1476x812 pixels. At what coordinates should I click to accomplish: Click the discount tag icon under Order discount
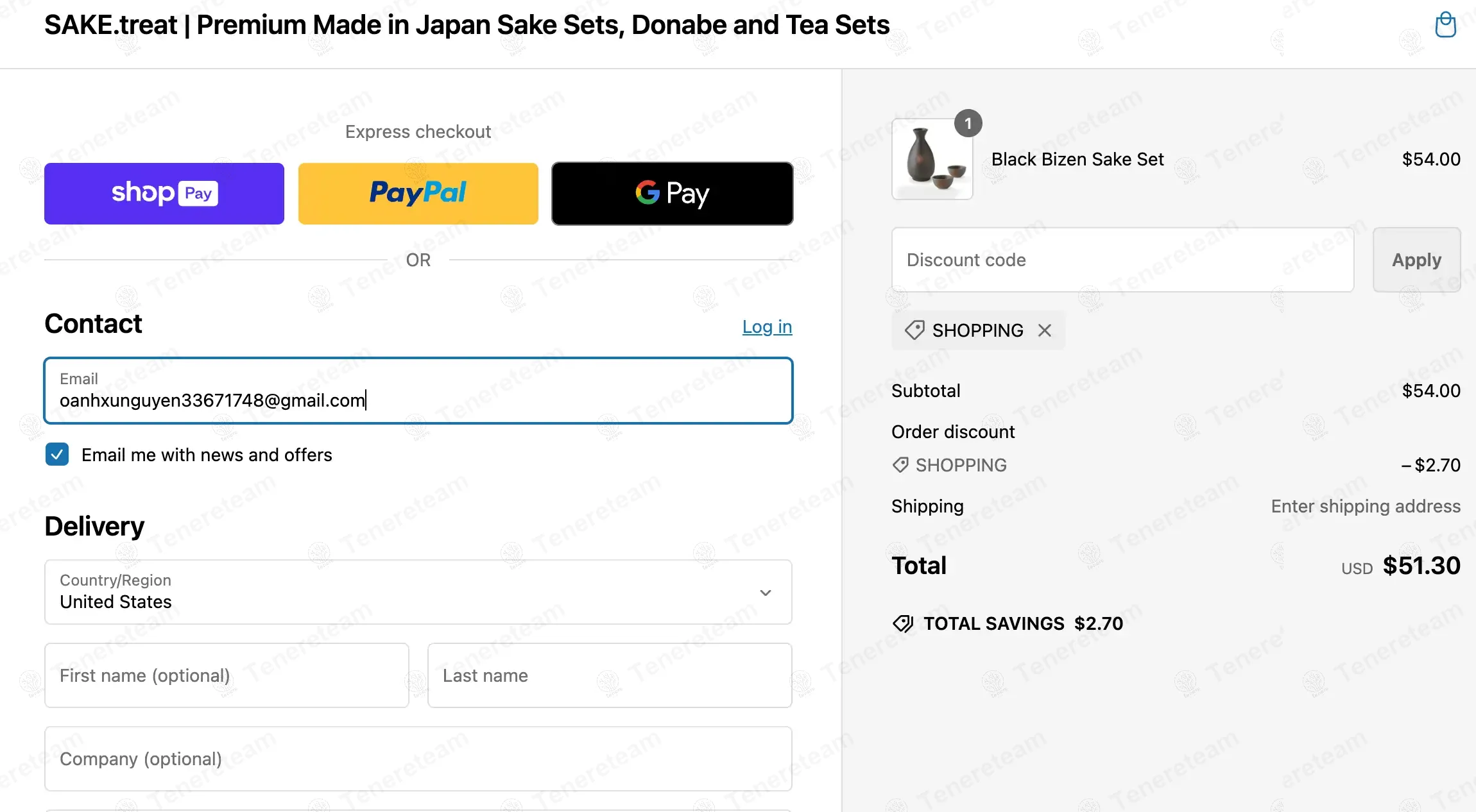click(900, 465)
